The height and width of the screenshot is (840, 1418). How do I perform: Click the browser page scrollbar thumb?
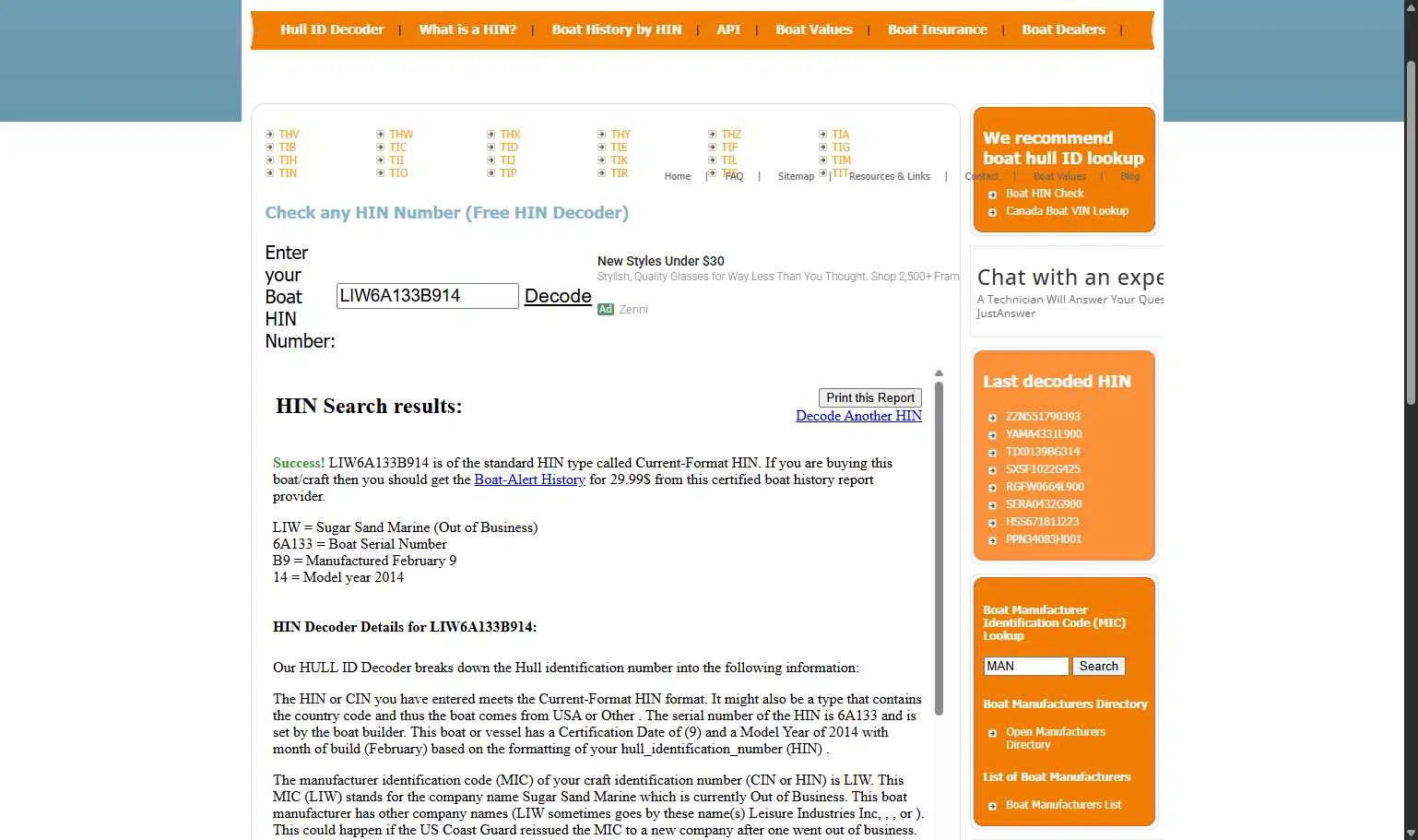pos(1411,232)
